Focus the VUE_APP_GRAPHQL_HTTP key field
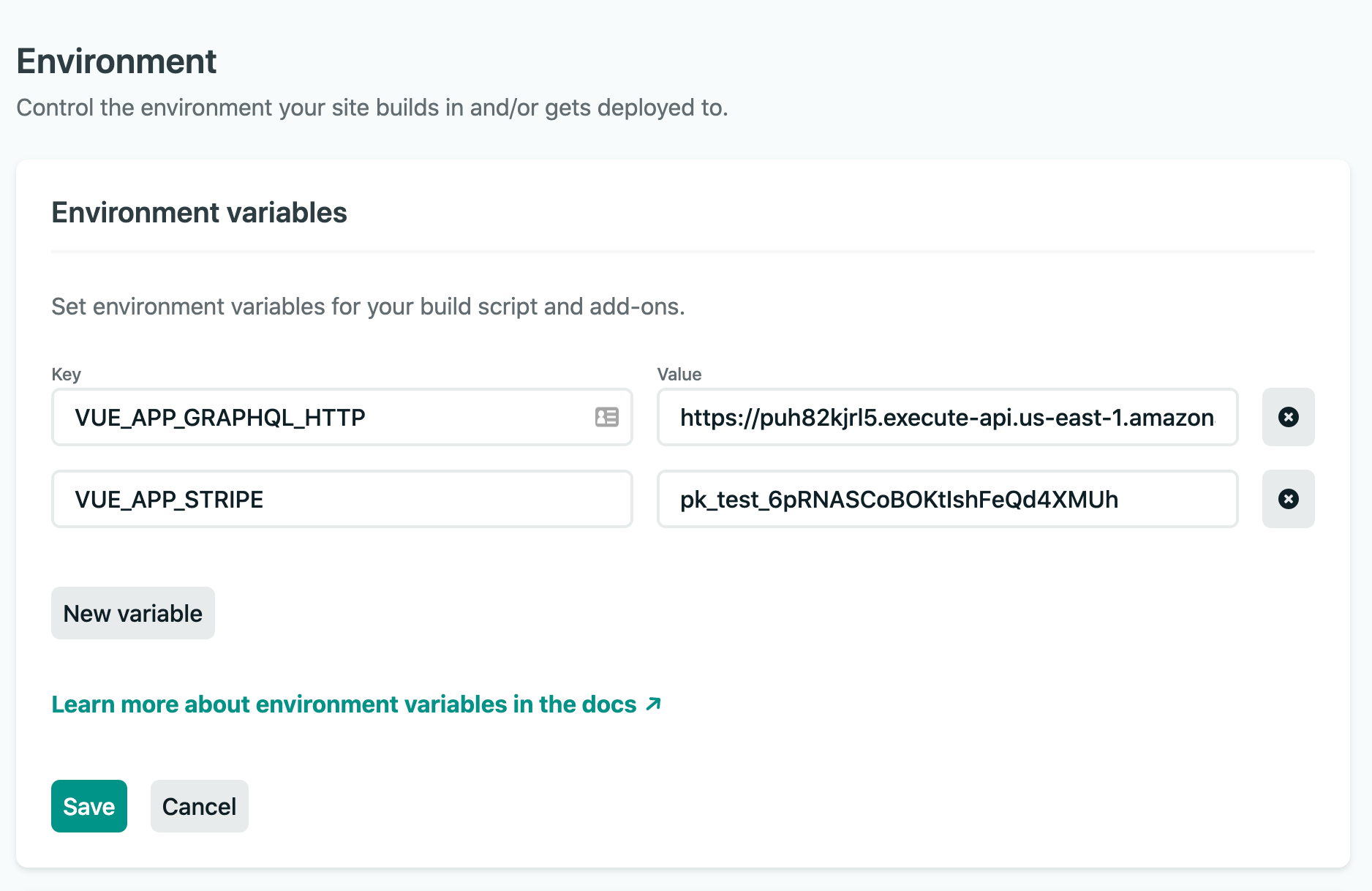This screenshot has width=1372, height=891. pyautogui.click(x=322, y=417)
